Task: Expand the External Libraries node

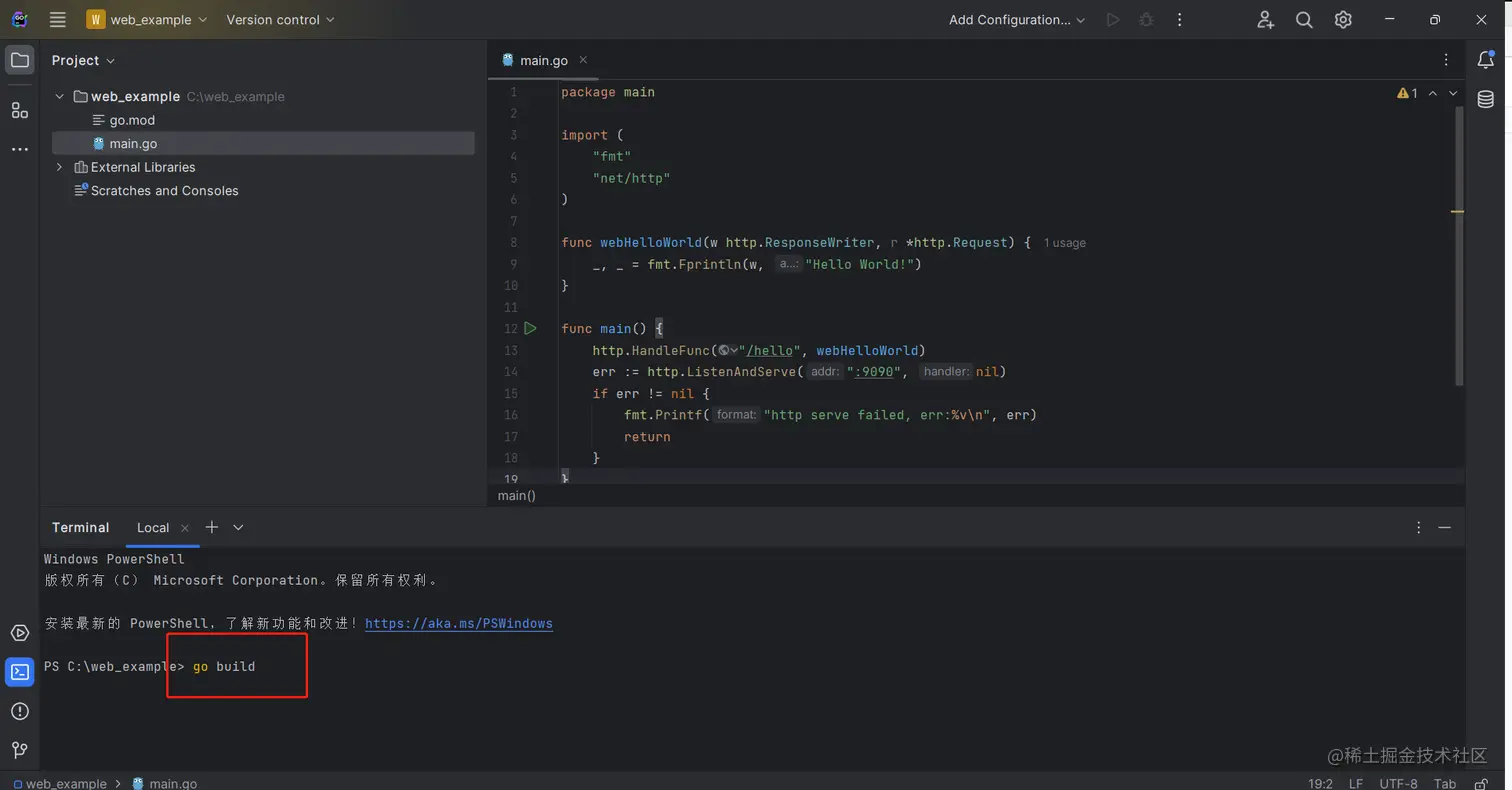Action: click(x=60, y=167)
